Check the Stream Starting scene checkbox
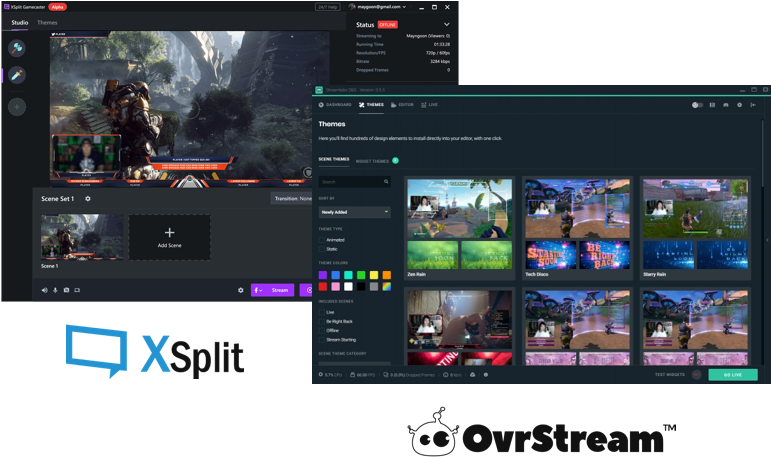The width and height of the screenshot is (771, 457). [322, 340]
